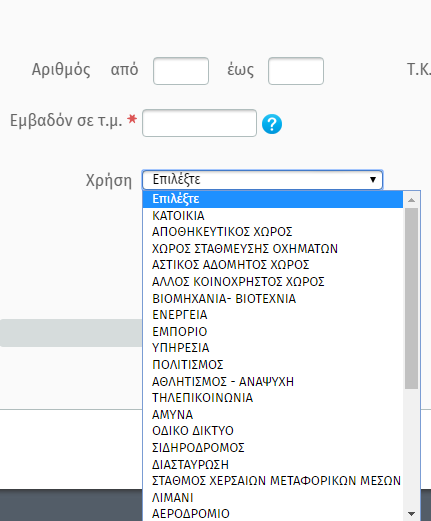Click the blue help question mark icon
The height and width of the screenshot is (521, 431).
click(272, 124)
